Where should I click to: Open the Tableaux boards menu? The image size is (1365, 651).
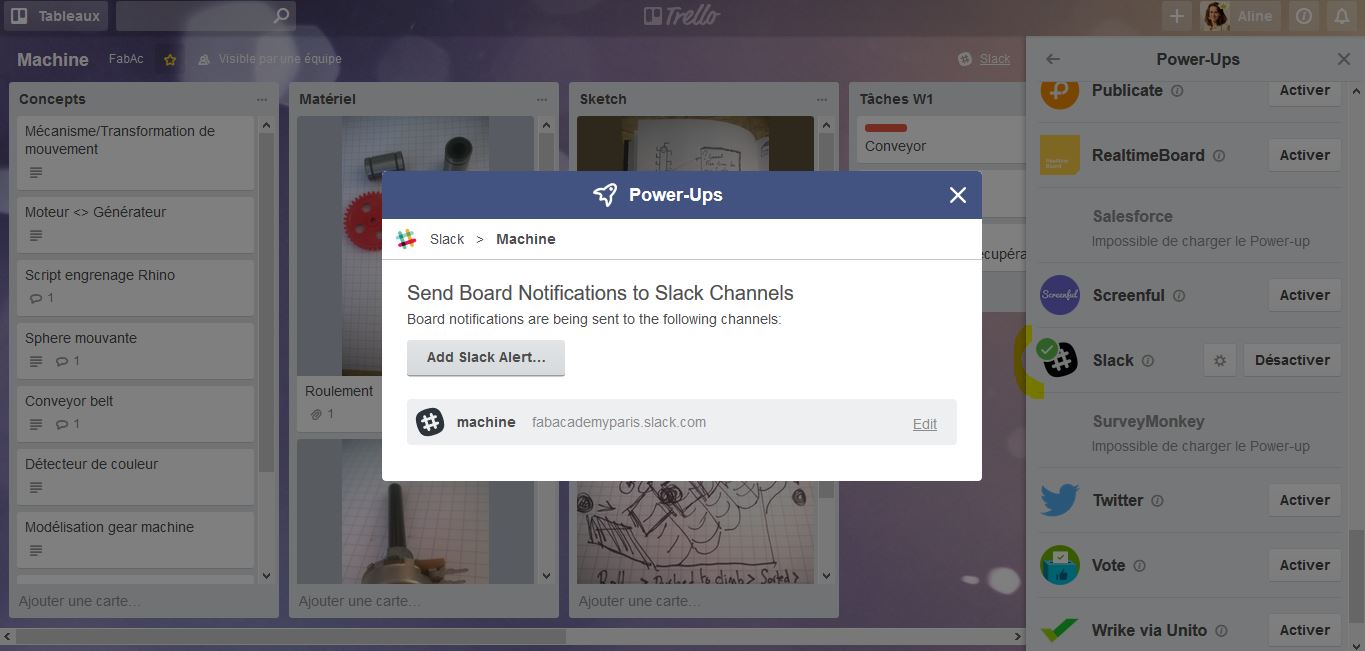(x=56, y=16)
